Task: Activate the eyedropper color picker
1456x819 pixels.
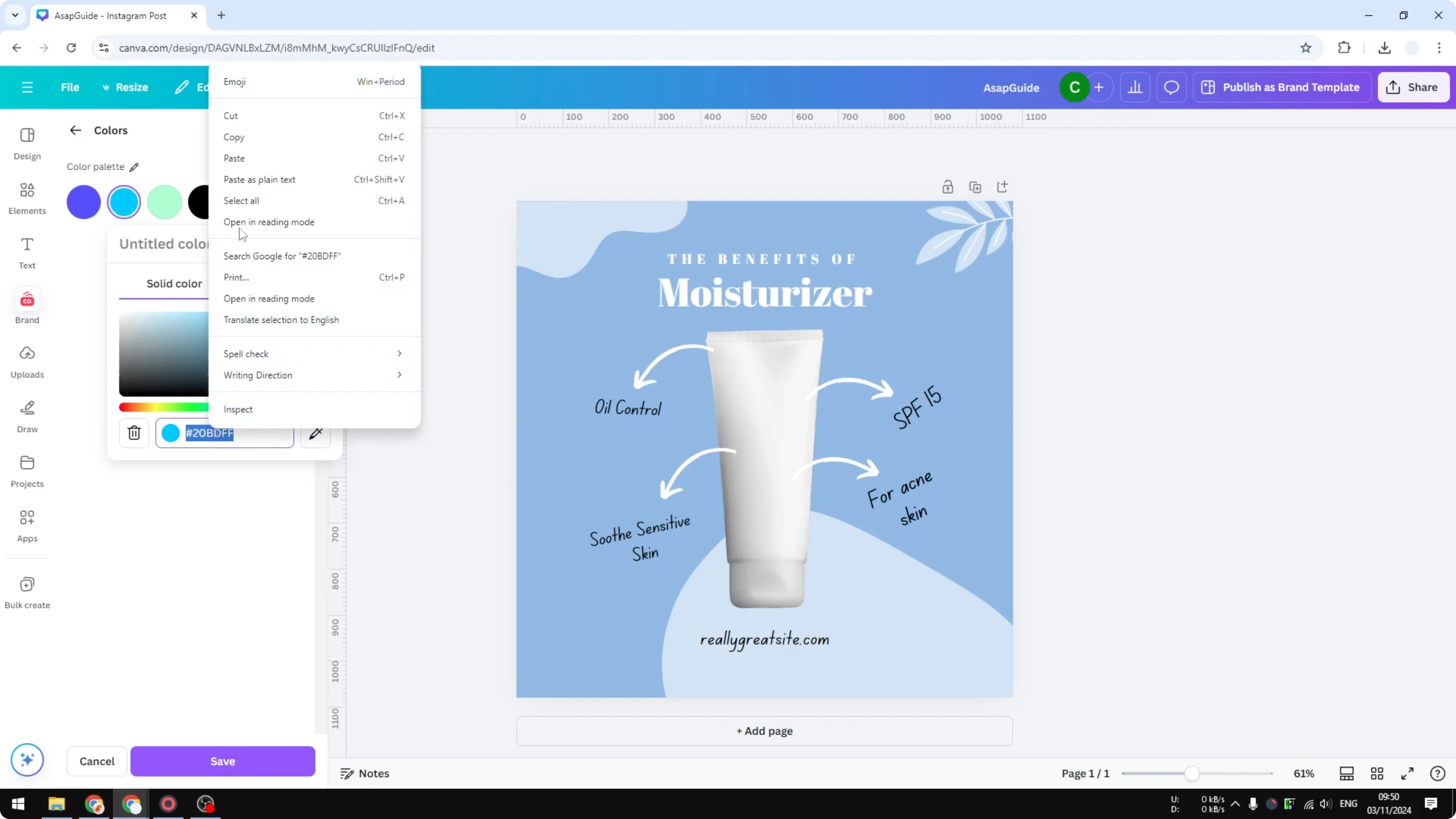Action: point(315,433)
